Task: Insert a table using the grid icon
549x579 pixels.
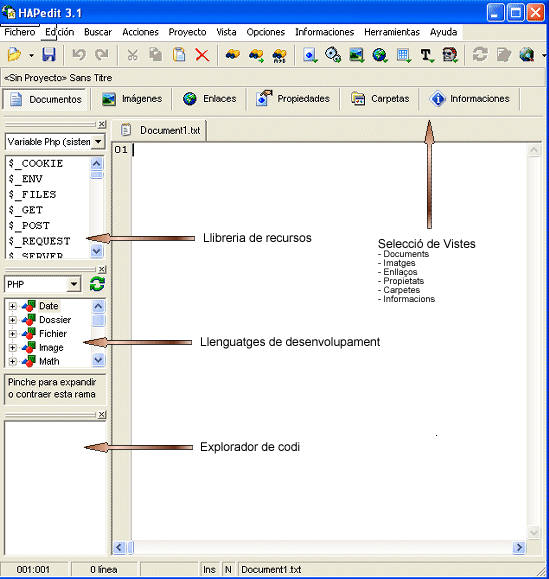Action: (404, 55)
